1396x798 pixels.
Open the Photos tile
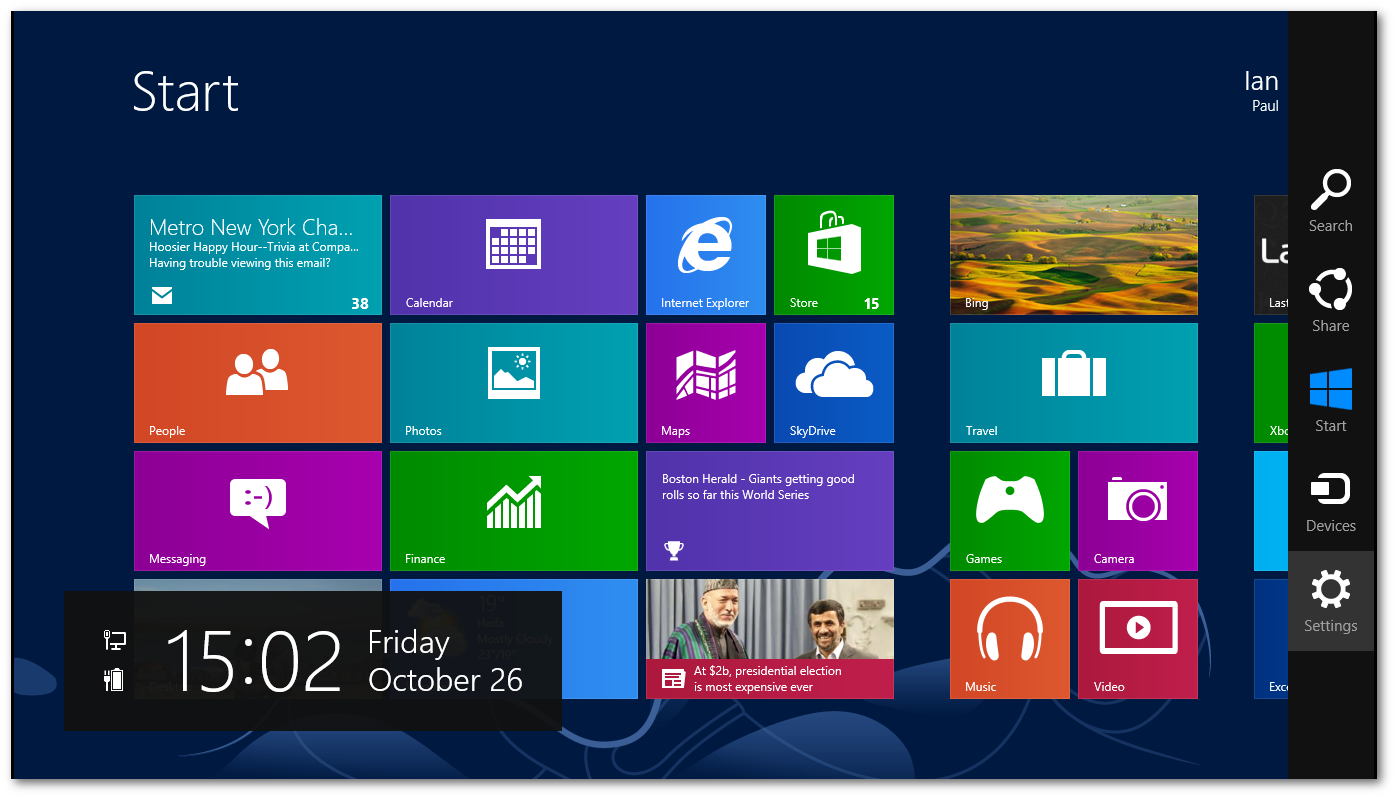pyautogui.click(x=514, y=383)
